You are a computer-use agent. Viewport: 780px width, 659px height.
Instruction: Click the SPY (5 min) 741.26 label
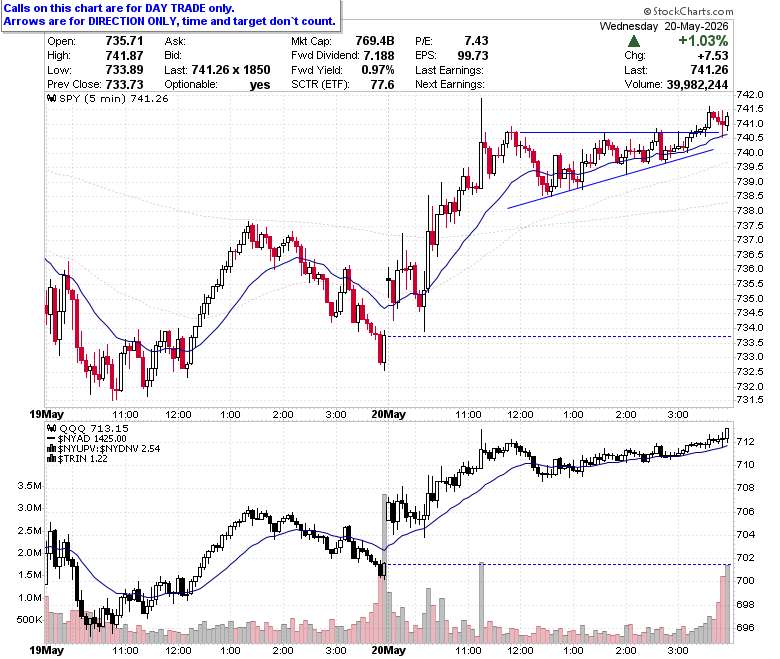click(x=114, y=98)
